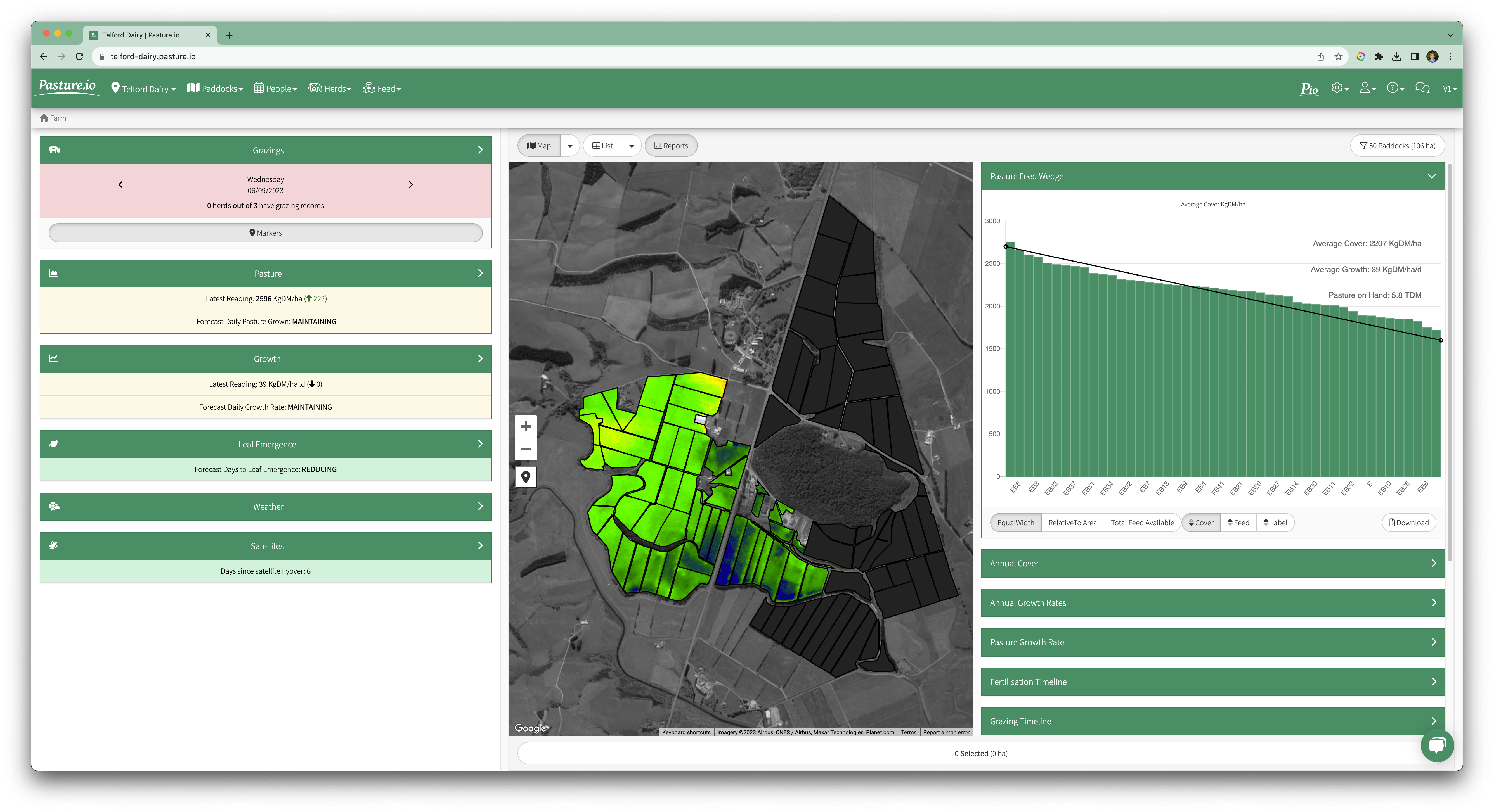1494x812 pixels.
Task: Open the user account menu
Action: click(1367, 88)
